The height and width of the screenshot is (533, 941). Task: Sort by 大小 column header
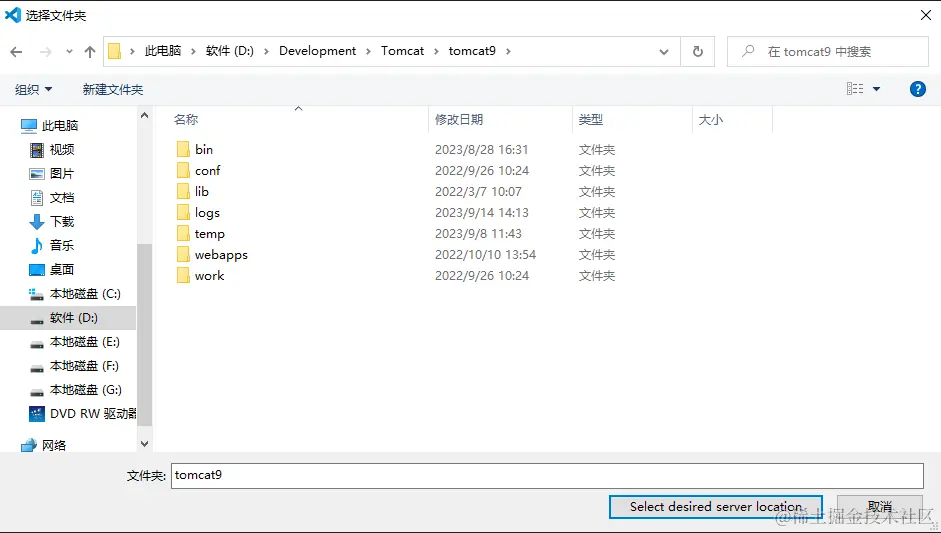711,119
